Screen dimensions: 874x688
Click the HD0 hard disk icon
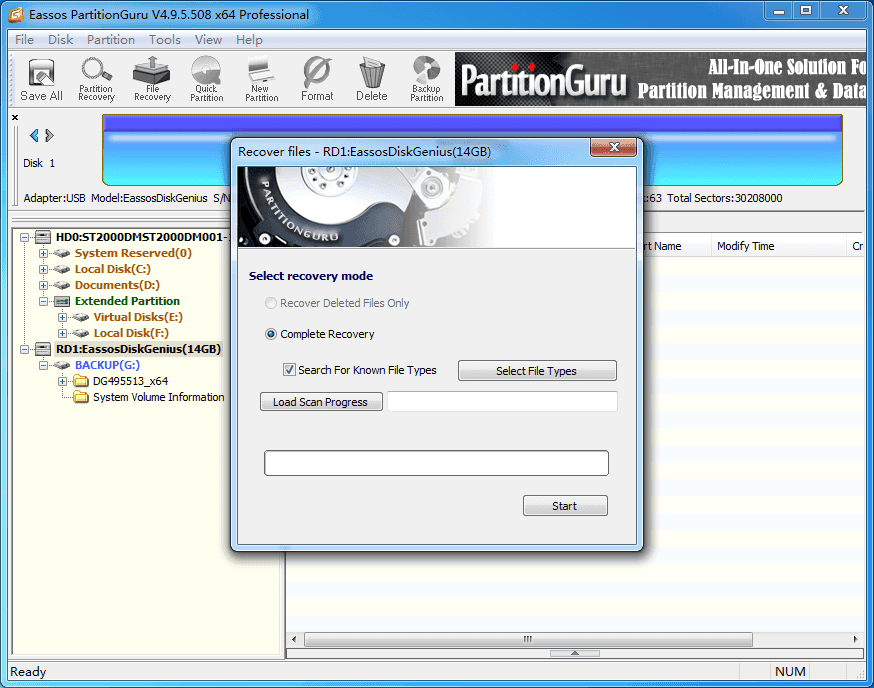tap(43, 237)
